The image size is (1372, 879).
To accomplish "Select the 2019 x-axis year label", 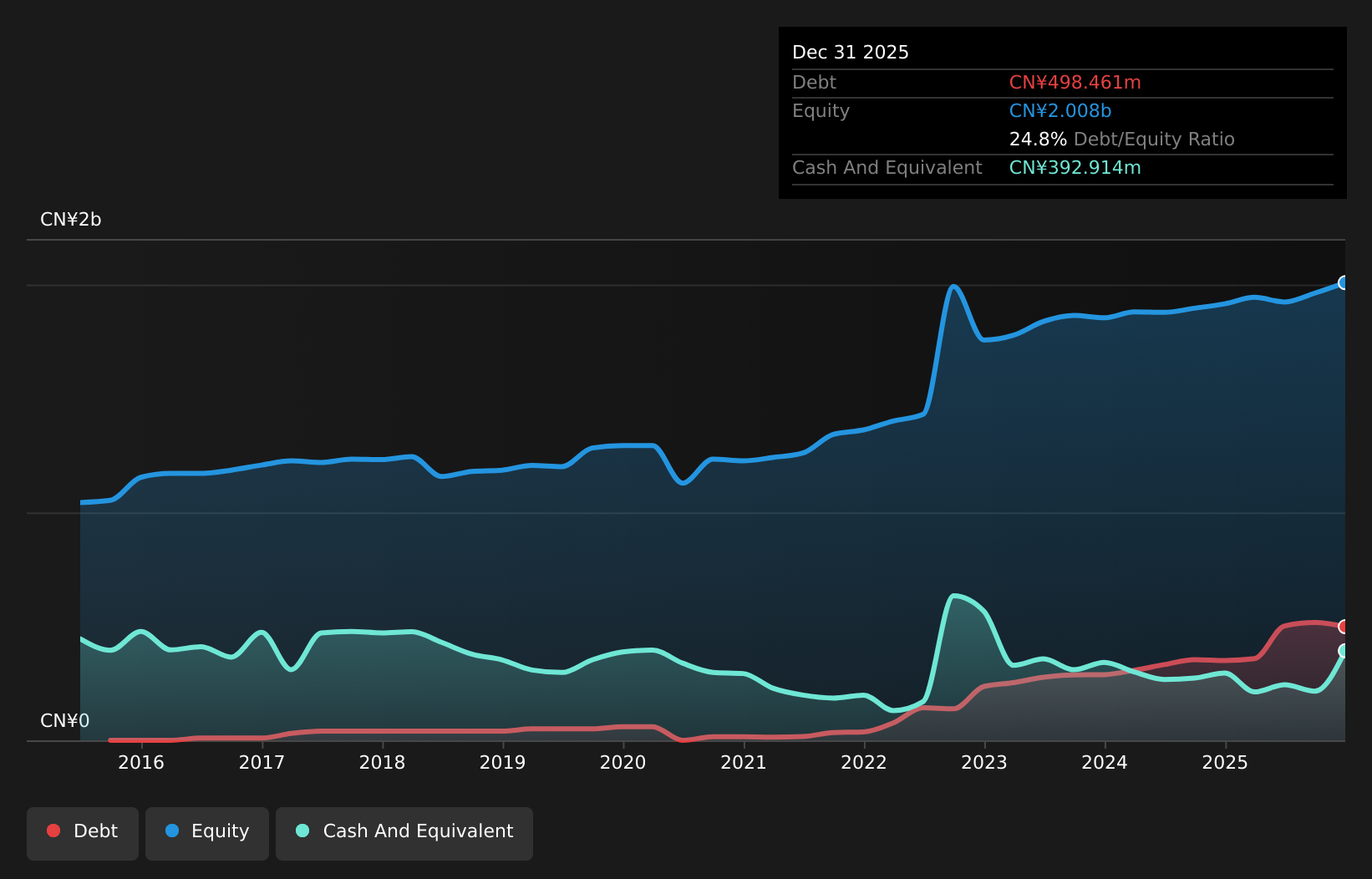I will click(x=502, y=762).
